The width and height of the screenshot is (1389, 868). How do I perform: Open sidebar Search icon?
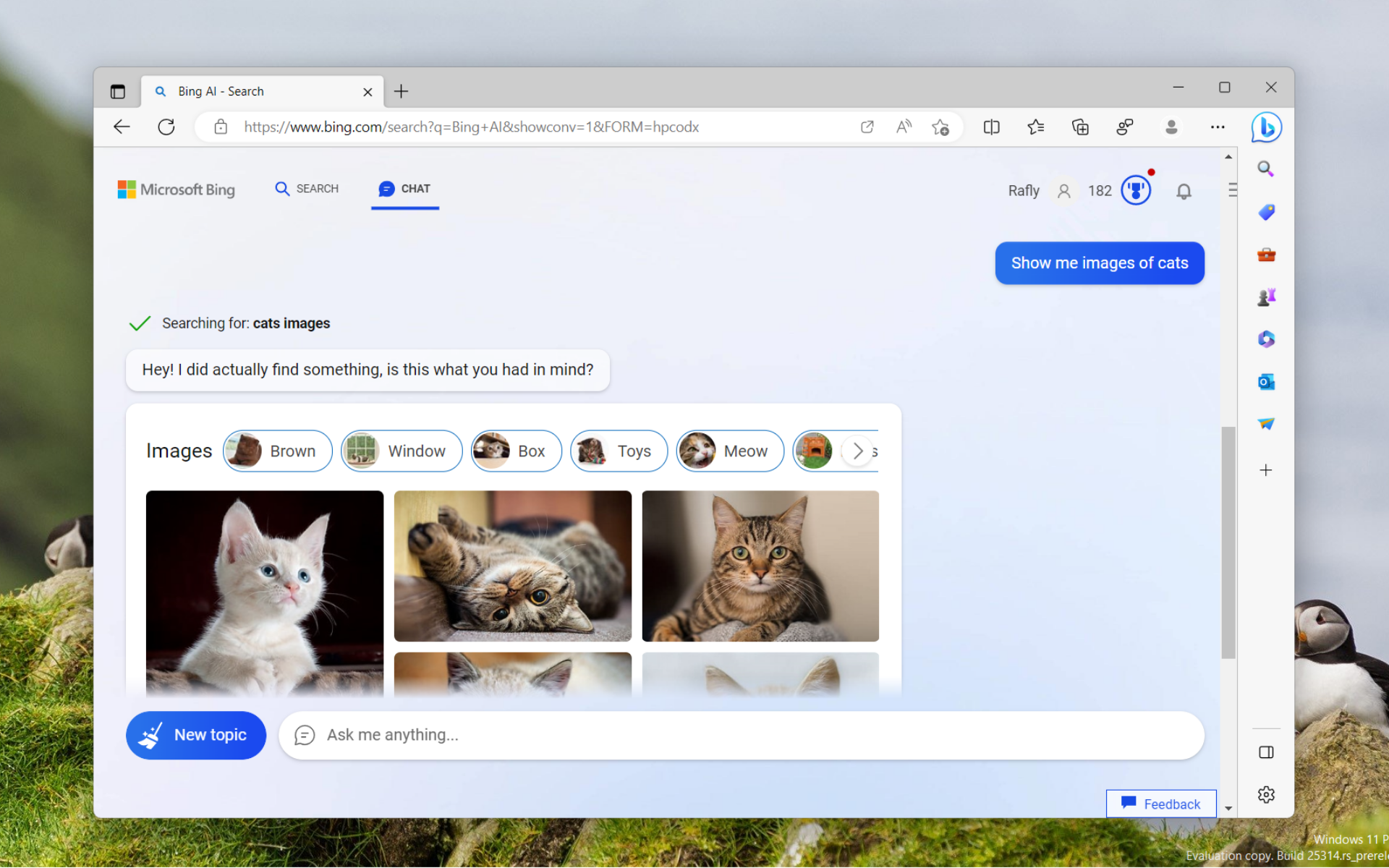pos(1266,169)
